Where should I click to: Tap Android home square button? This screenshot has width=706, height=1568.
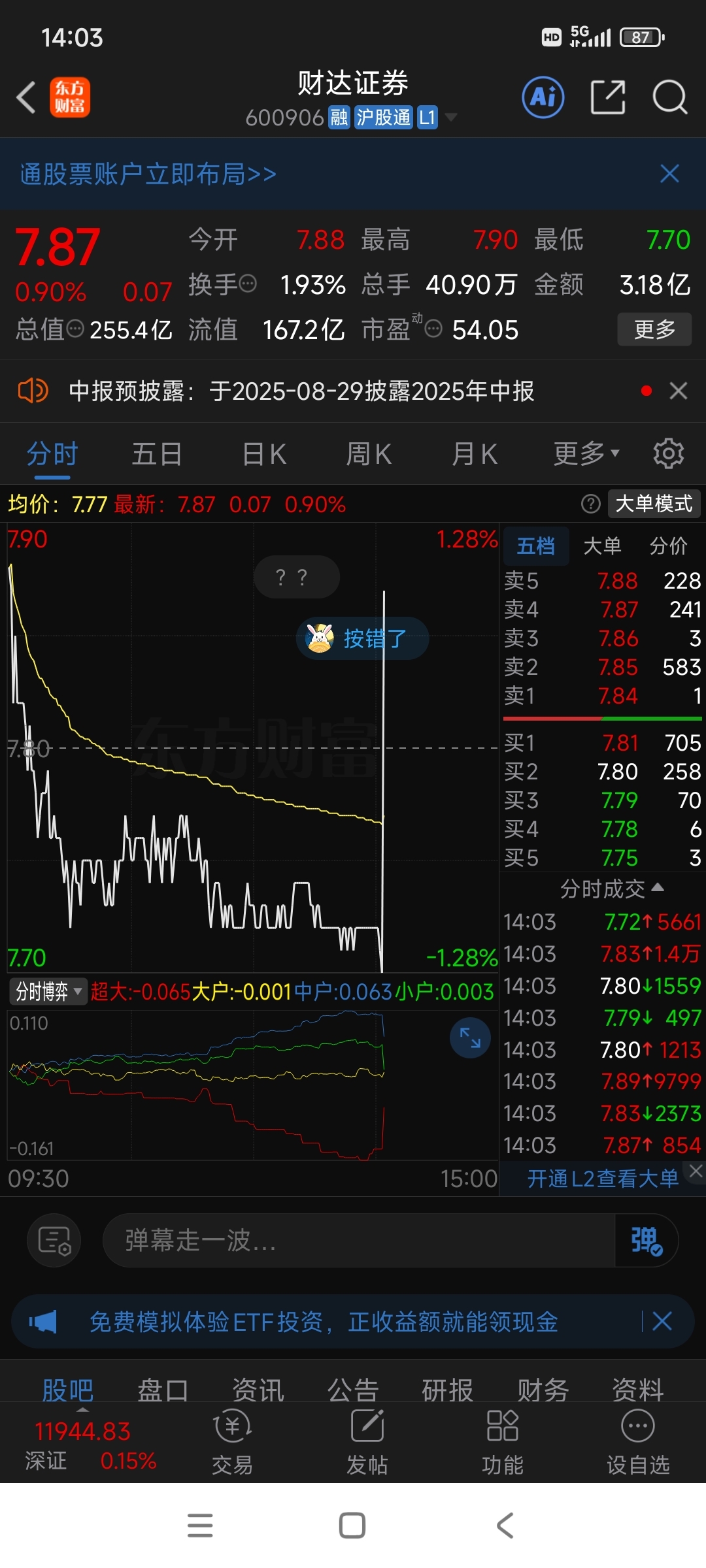(352, 1526)
